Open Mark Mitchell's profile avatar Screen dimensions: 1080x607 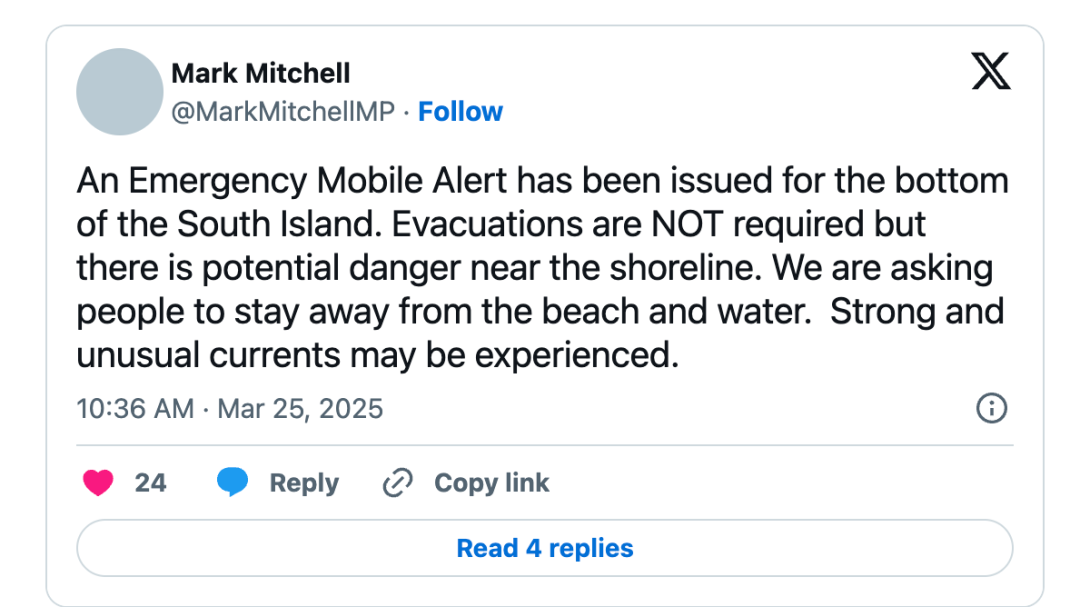[x=119, y=92]
